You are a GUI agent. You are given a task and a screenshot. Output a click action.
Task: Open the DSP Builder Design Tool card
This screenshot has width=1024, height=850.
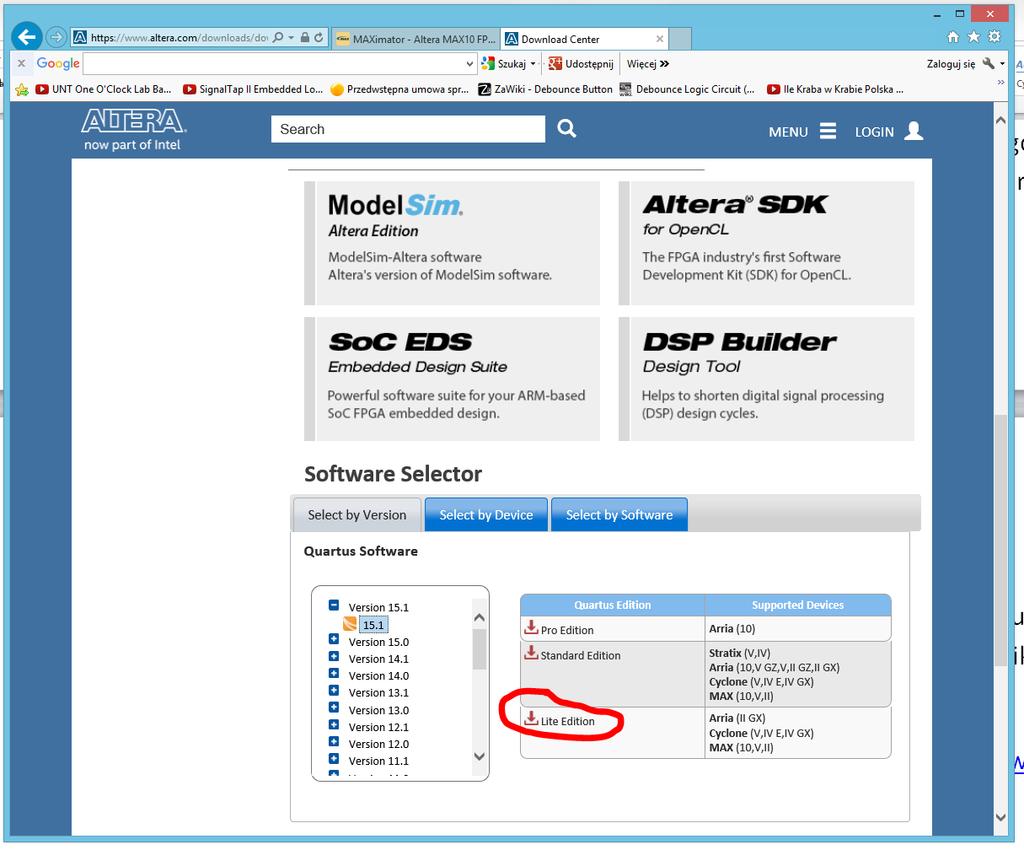pos(767,379)
